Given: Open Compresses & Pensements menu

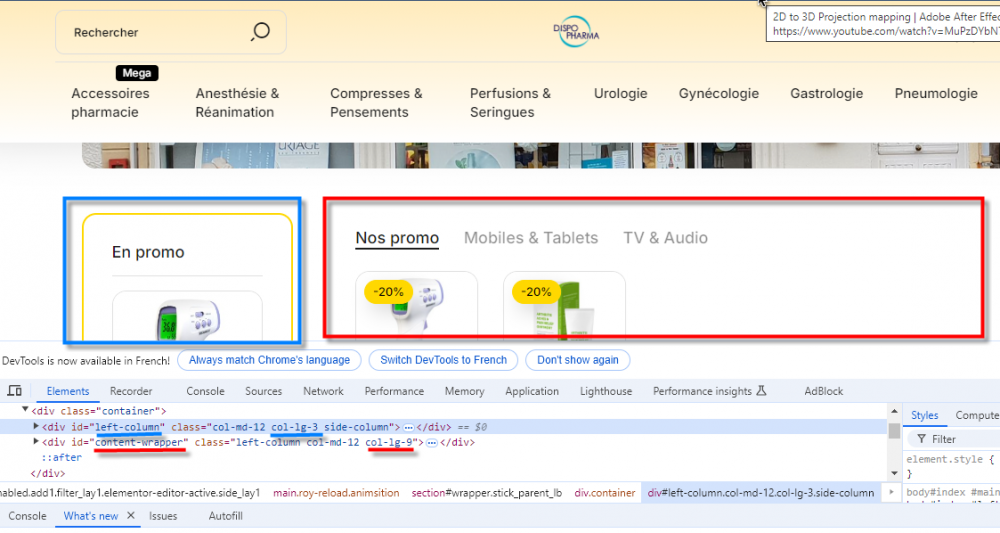Looking at the screenshot, I should click(x=376, y=103).
